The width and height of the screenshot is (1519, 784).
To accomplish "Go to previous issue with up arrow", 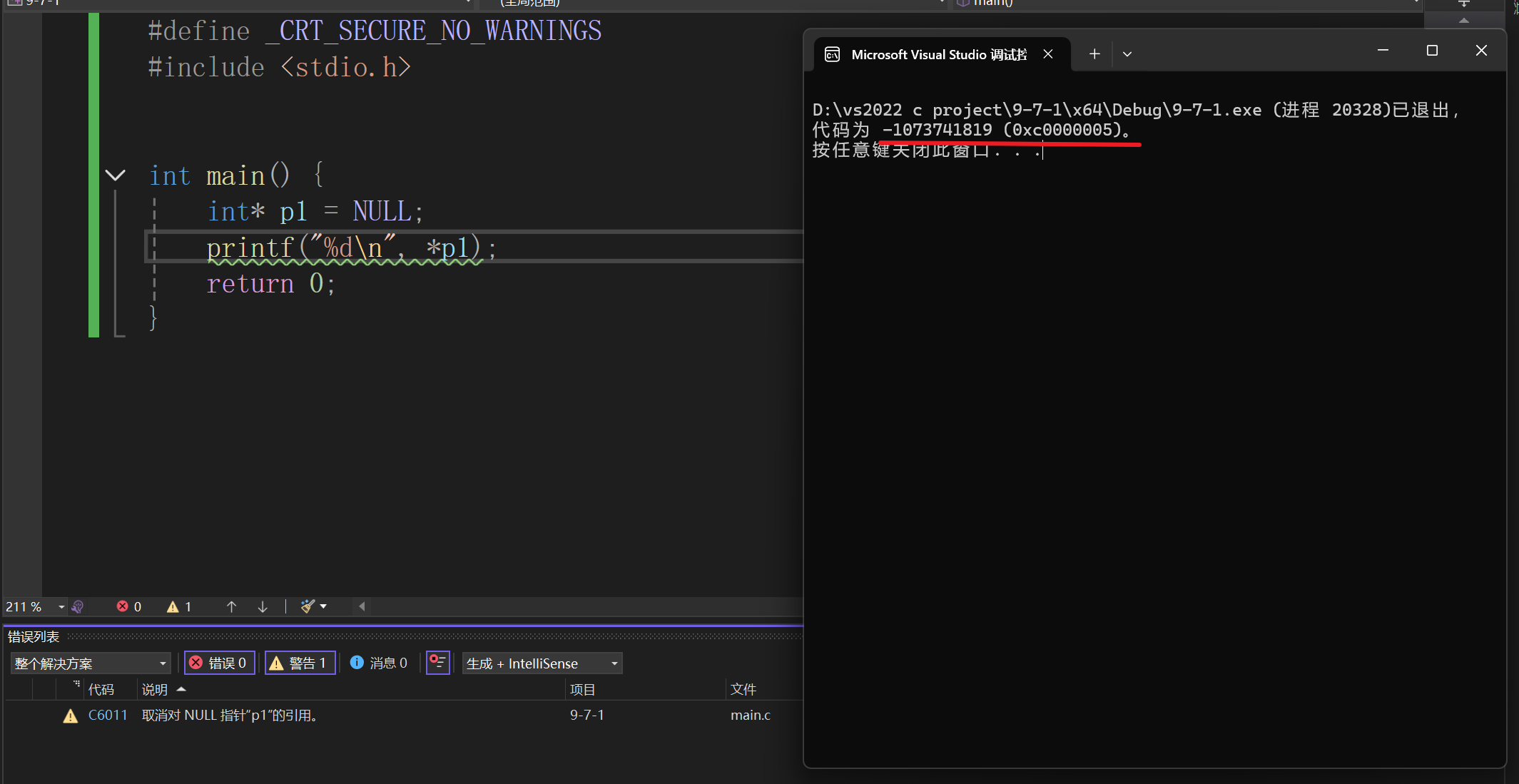I will [231, 607].
